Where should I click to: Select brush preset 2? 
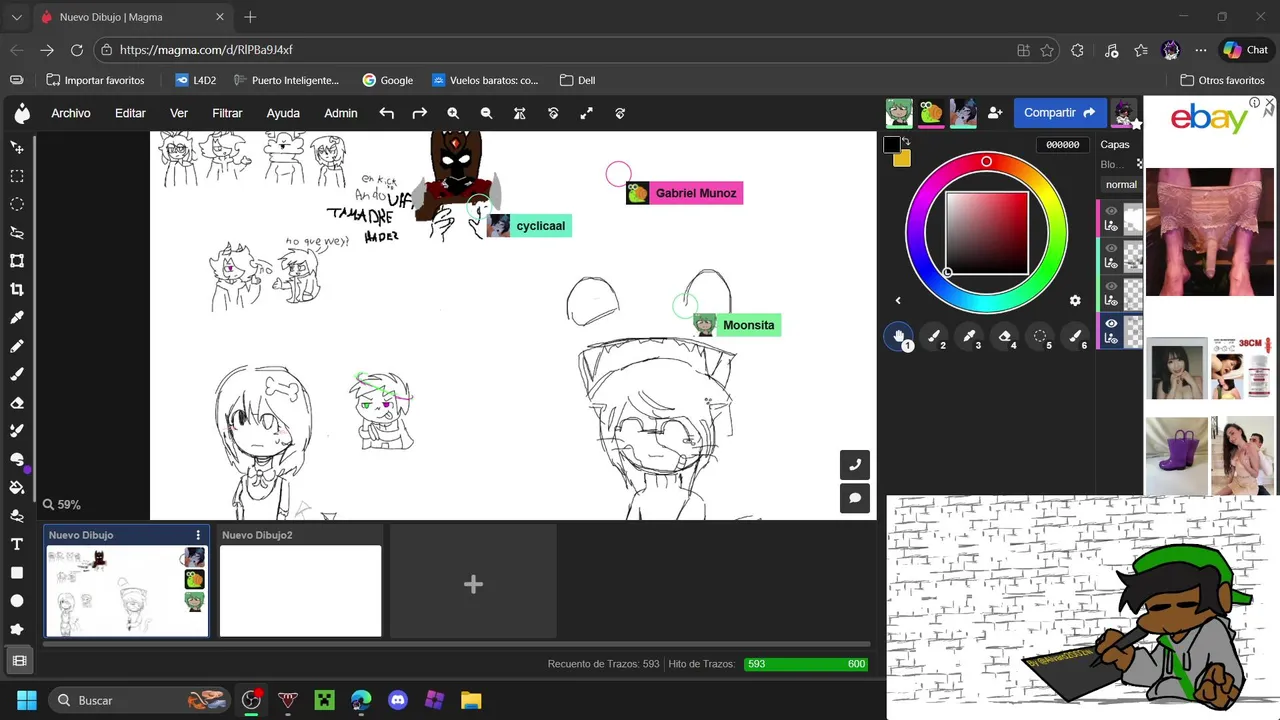click(x=934, y=337)
